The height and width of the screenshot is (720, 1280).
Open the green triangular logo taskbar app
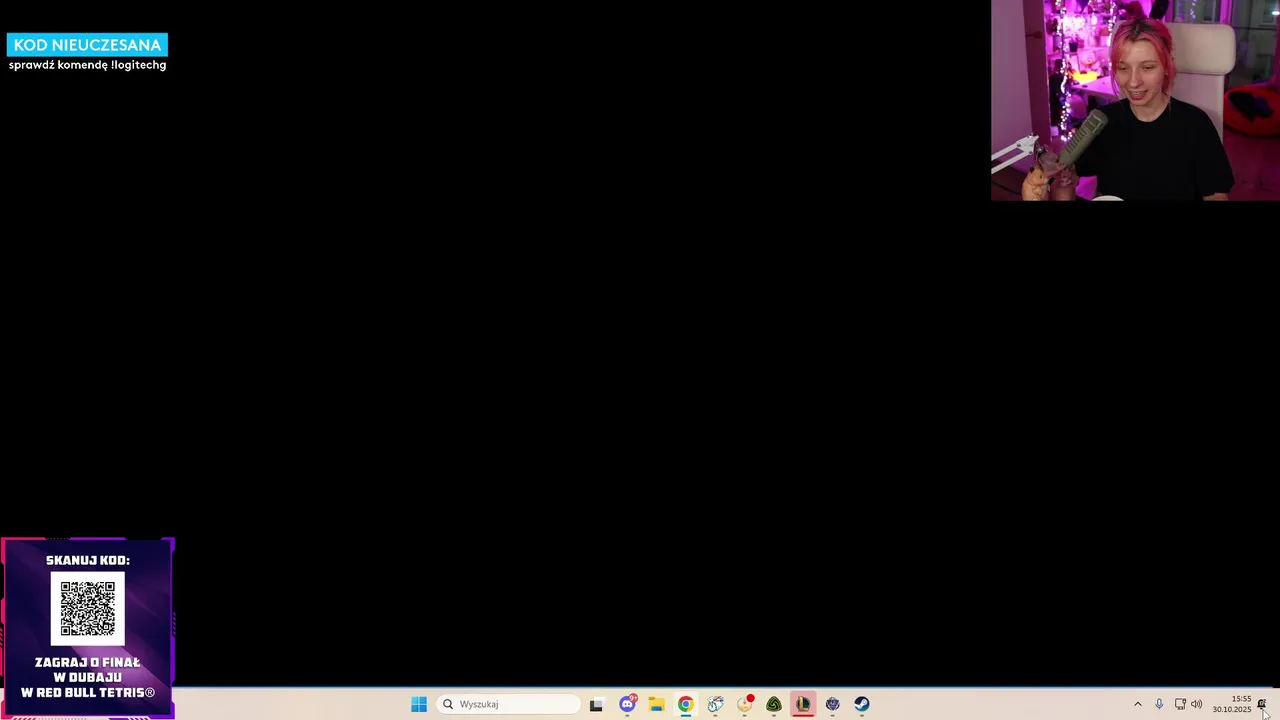pyautogui.click(x=774, y=704)
